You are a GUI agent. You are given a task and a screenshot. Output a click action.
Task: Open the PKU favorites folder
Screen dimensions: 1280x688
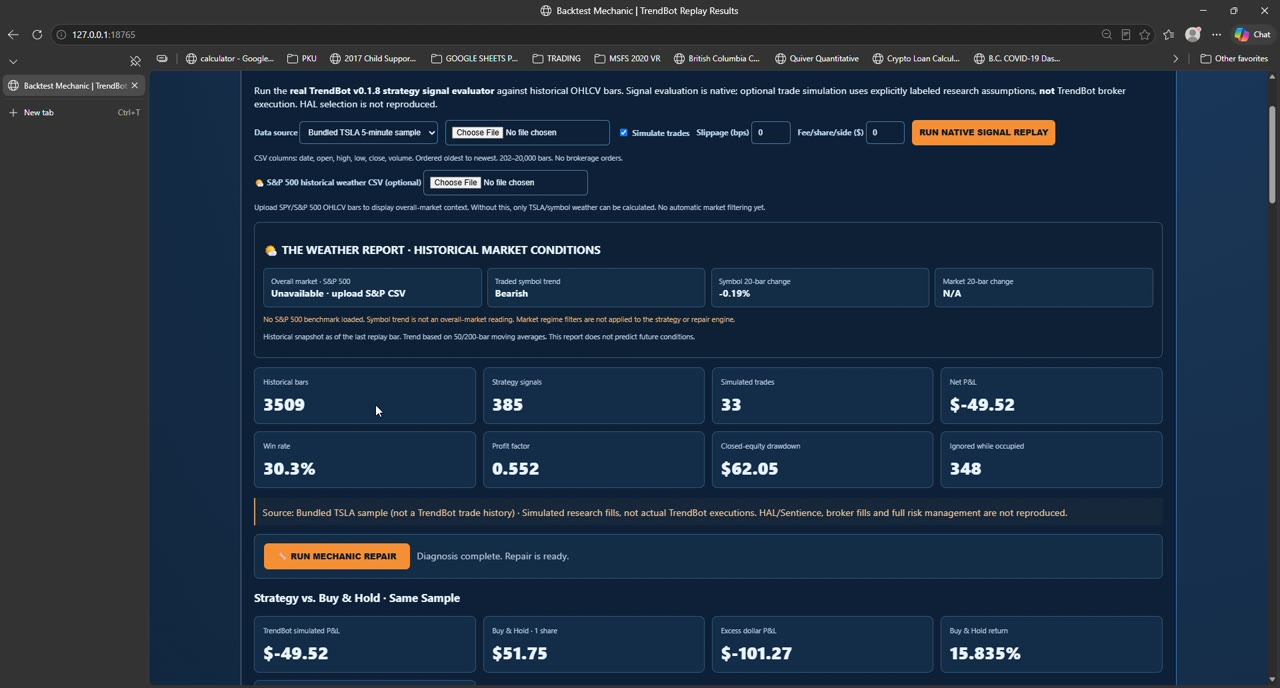point(302,58)
